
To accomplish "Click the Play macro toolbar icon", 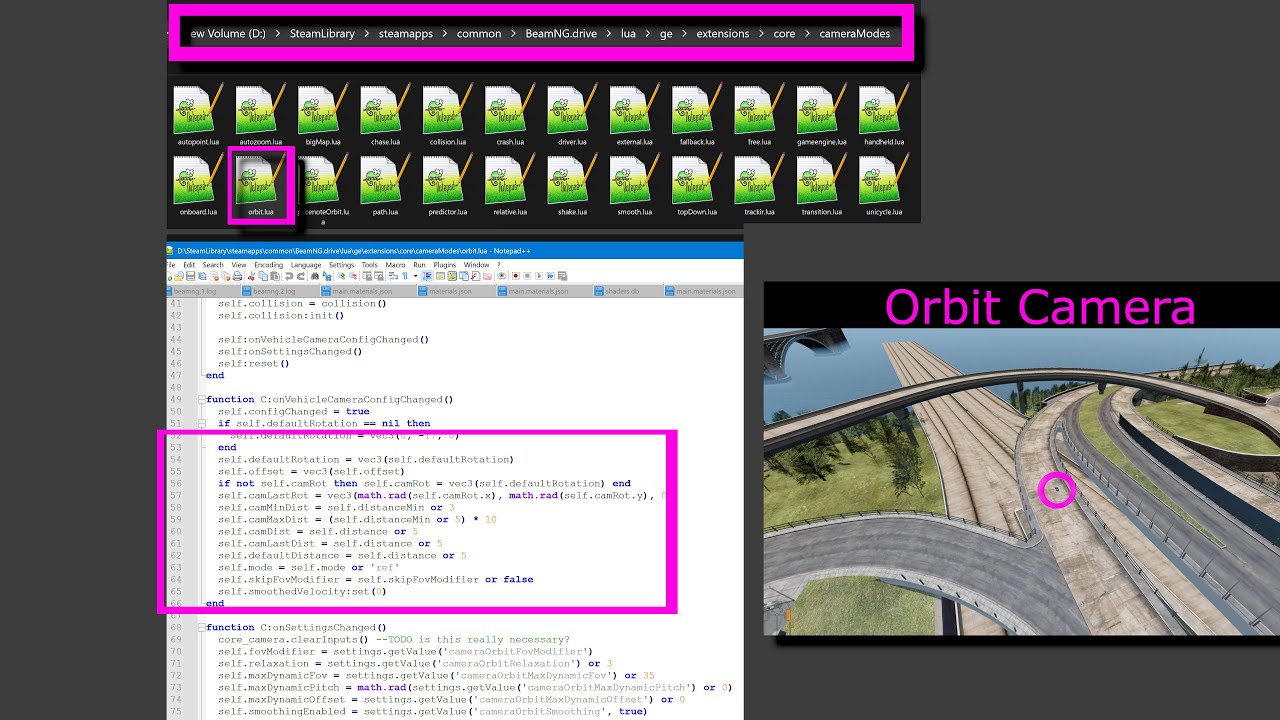I will 538,276.
